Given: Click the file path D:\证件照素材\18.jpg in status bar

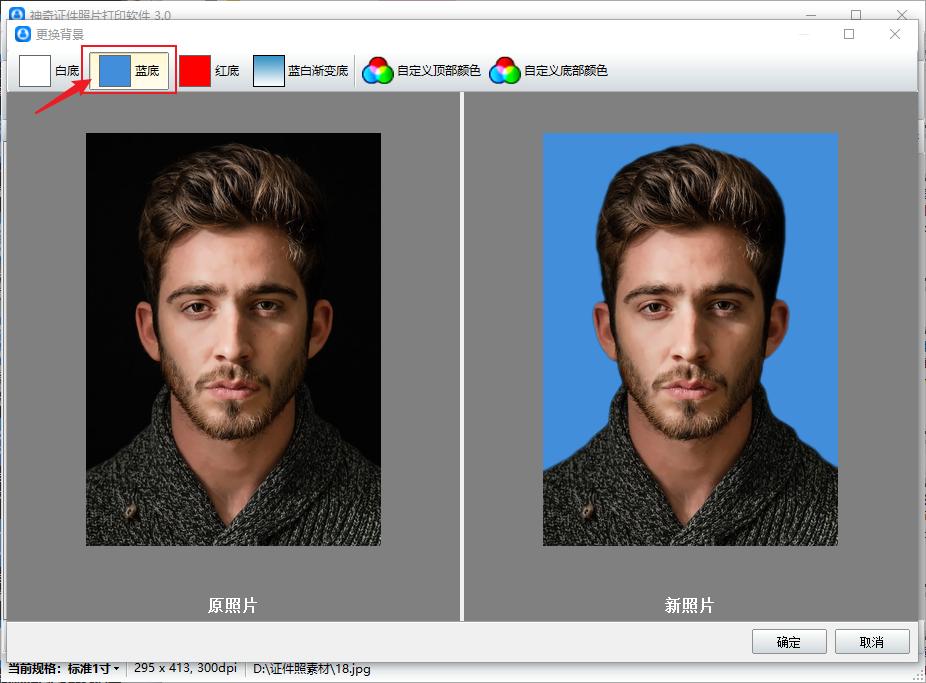Looking at the screenshot, I should click(311, 668).
